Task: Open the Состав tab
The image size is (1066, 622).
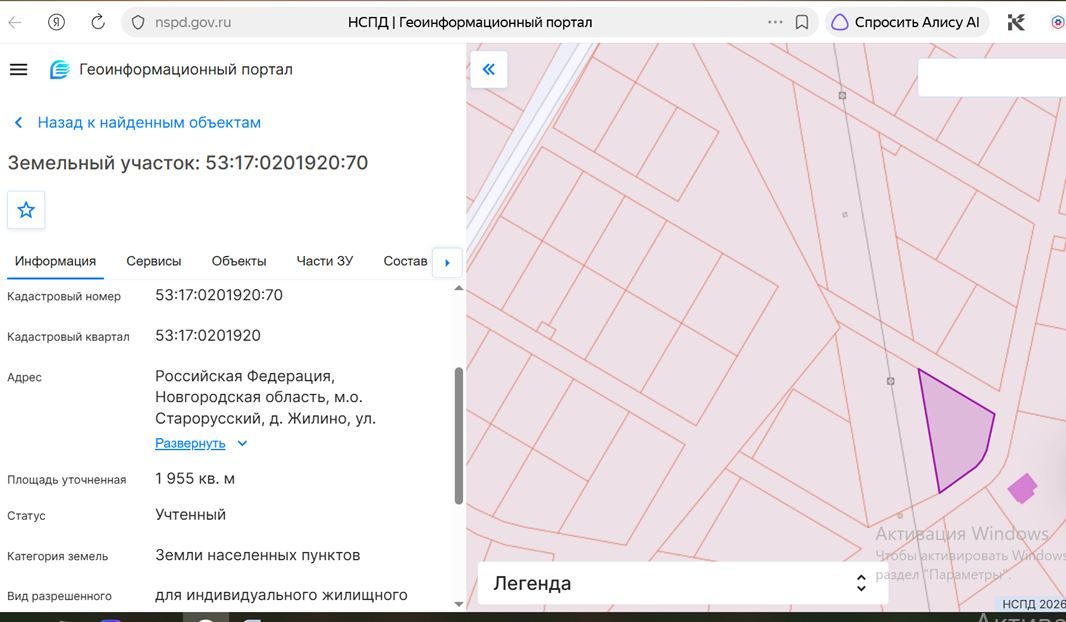Action: (x=405, y=261)
